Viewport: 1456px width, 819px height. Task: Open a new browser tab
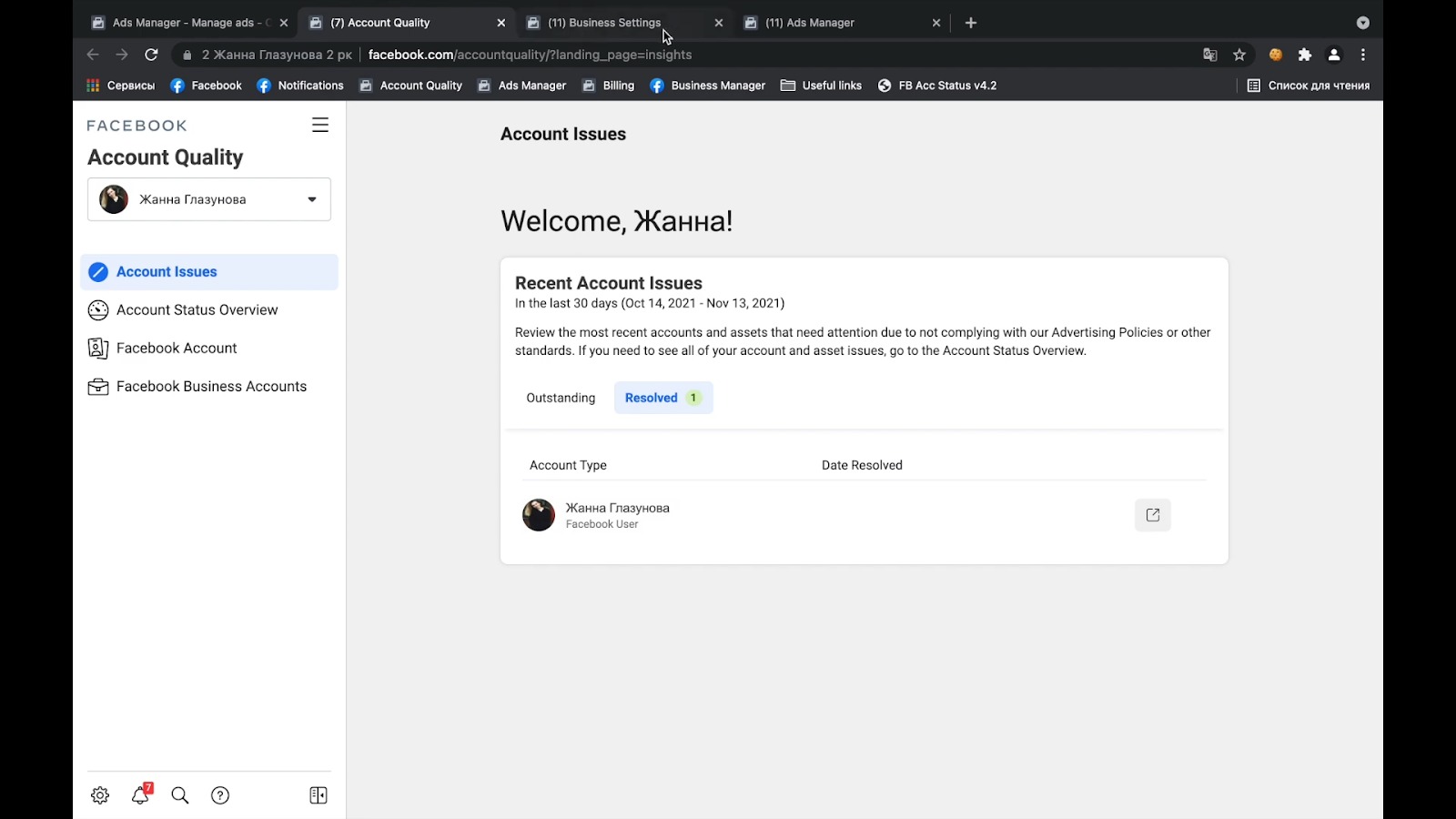coord(971,23)
